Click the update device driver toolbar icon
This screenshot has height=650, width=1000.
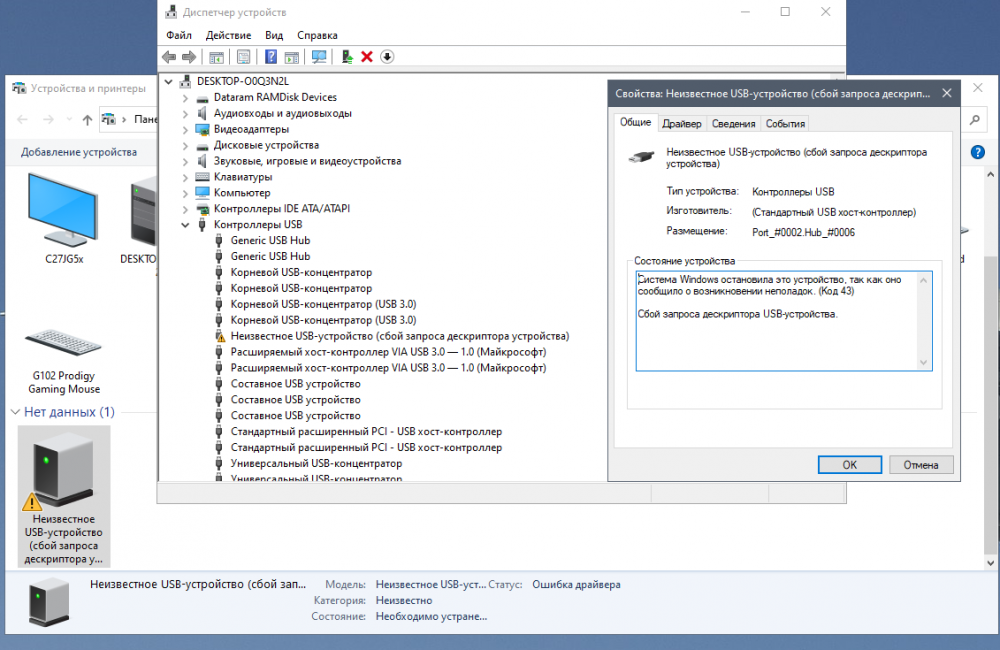tap(347, 57)
